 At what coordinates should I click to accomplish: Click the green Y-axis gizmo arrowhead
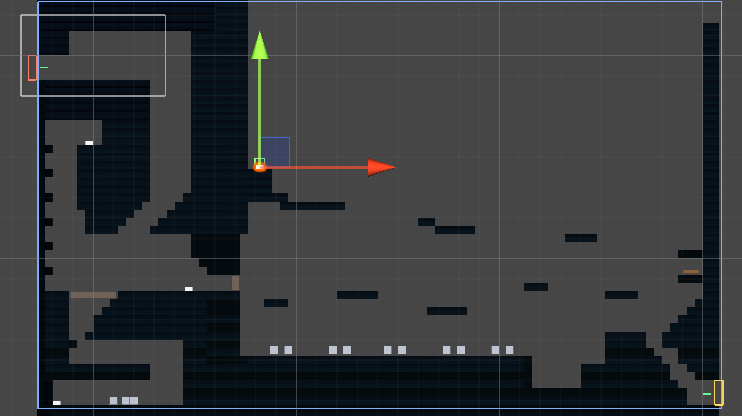pos(259,46)
